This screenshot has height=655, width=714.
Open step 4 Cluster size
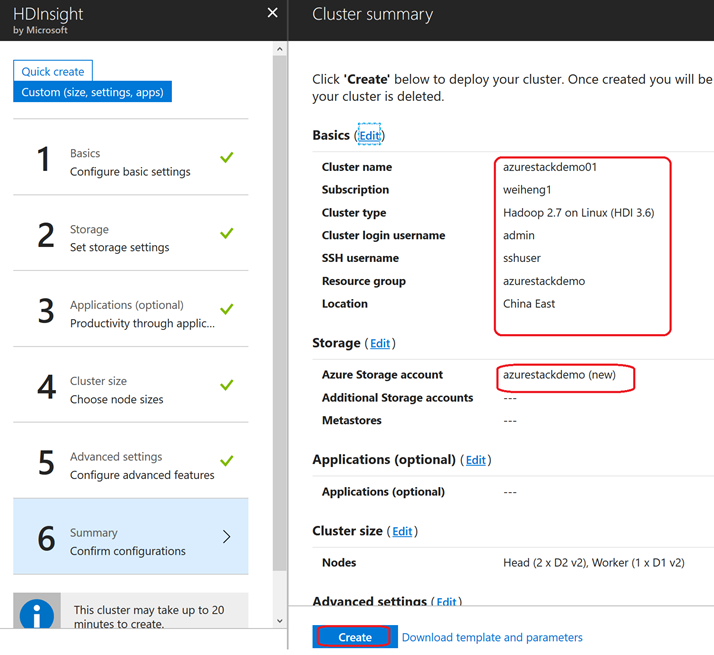131,385
